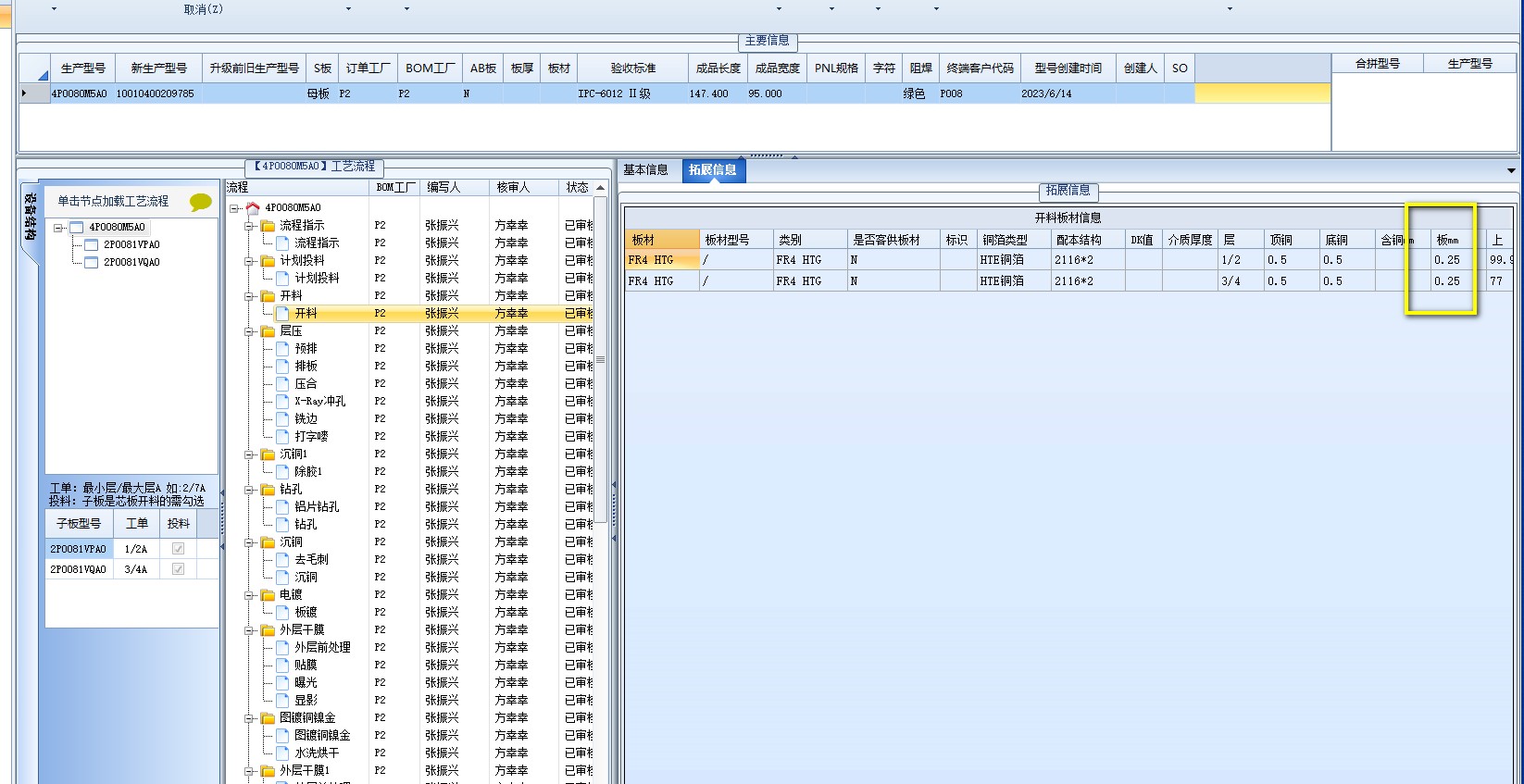Select tree node 2P0081VQA0 in 设备结构
Screen dimensions: 1524x784
tap(131, 263)
